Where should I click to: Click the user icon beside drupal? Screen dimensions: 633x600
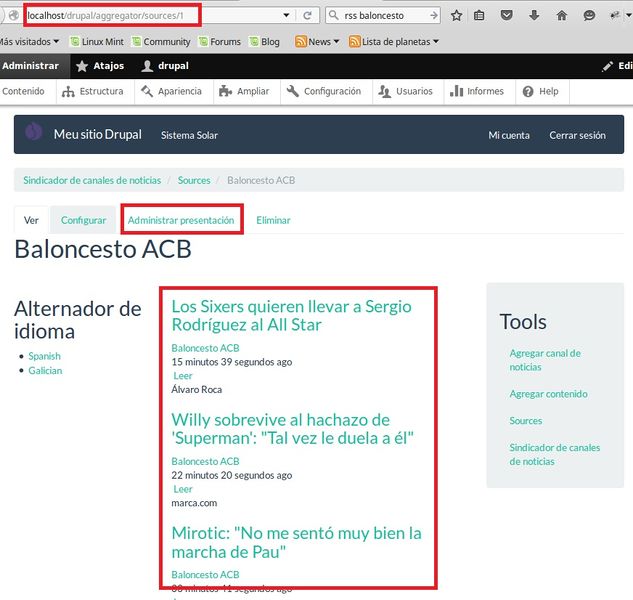147,66
